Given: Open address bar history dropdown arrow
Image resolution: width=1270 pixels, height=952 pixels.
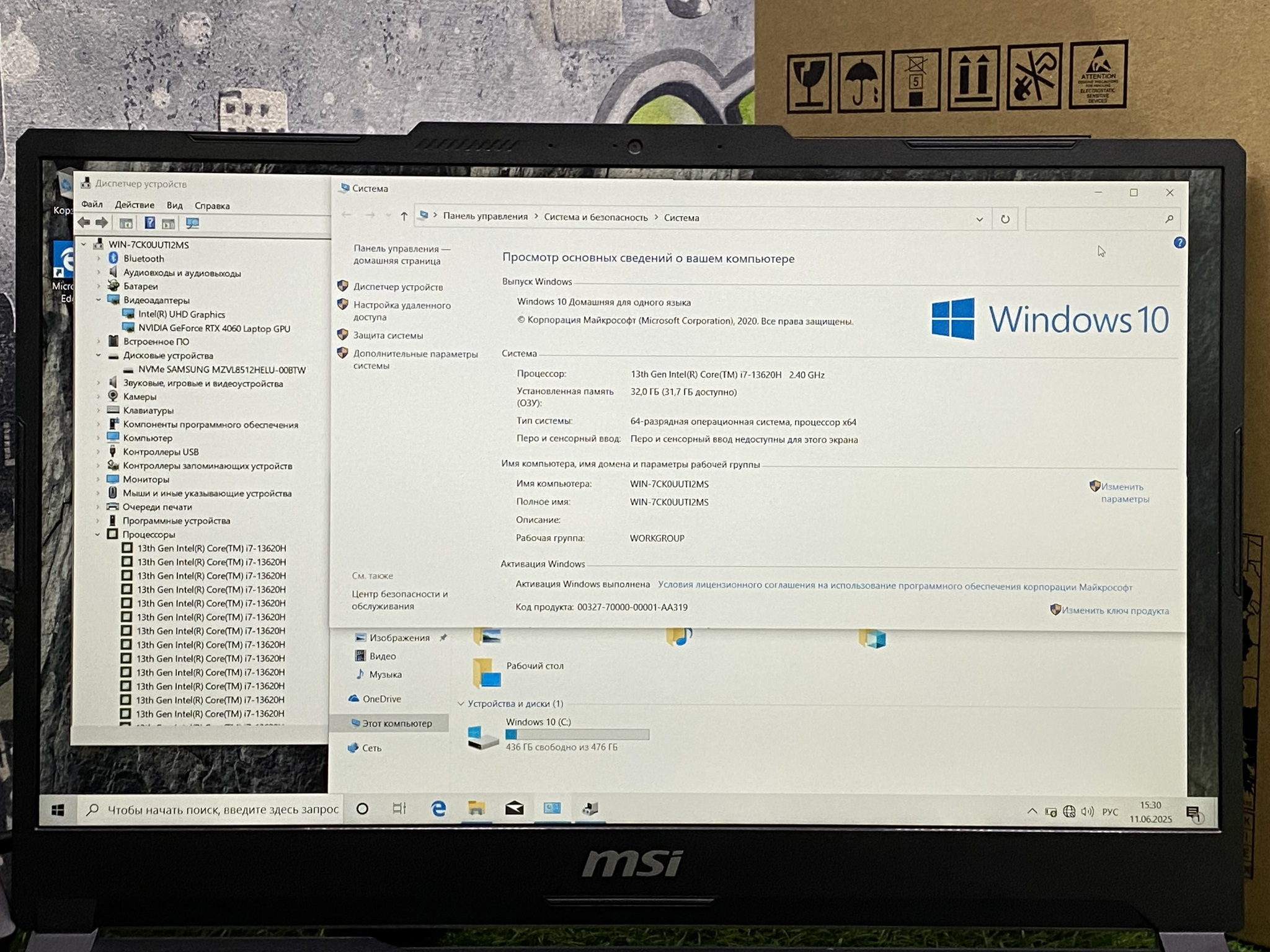Looking at the screenshot, I should click(979, 219).
